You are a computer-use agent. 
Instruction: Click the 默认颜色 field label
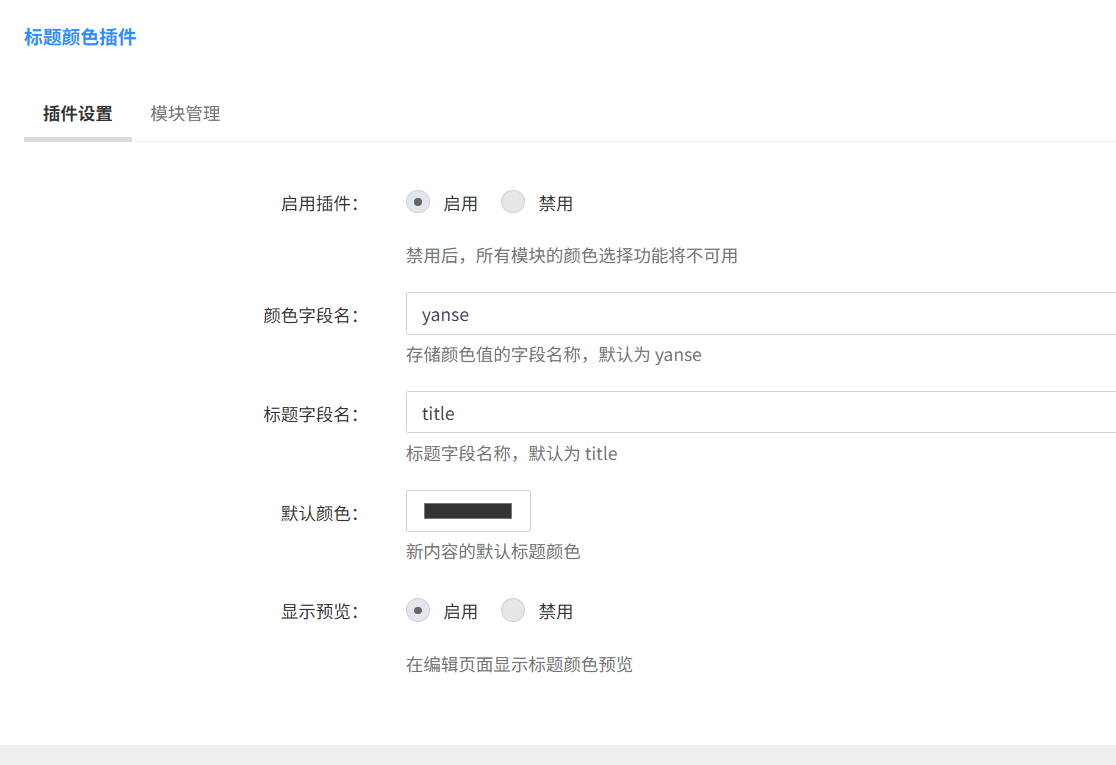click(x=320, y=513)
